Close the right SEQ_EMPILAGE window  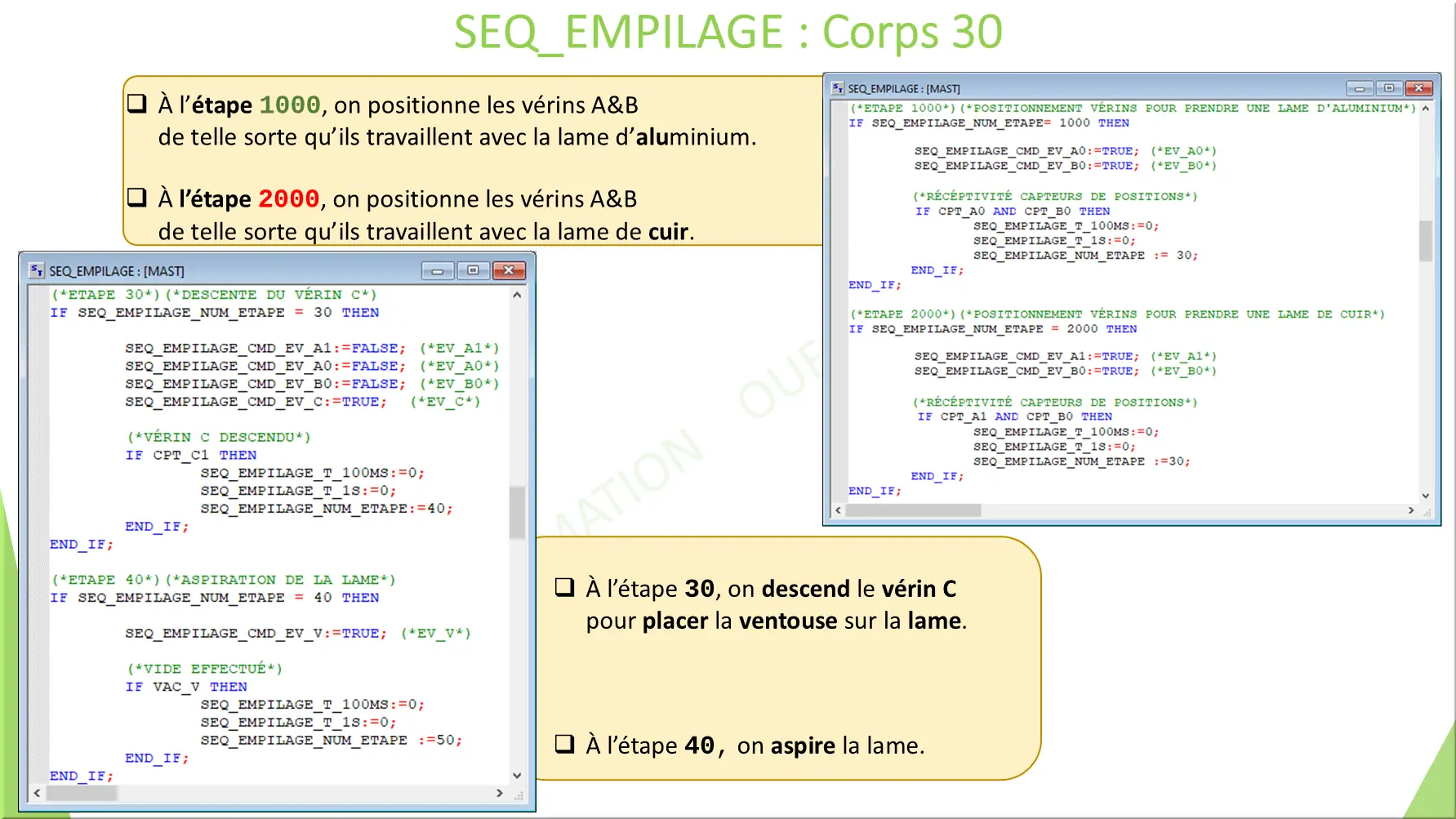1418,87
